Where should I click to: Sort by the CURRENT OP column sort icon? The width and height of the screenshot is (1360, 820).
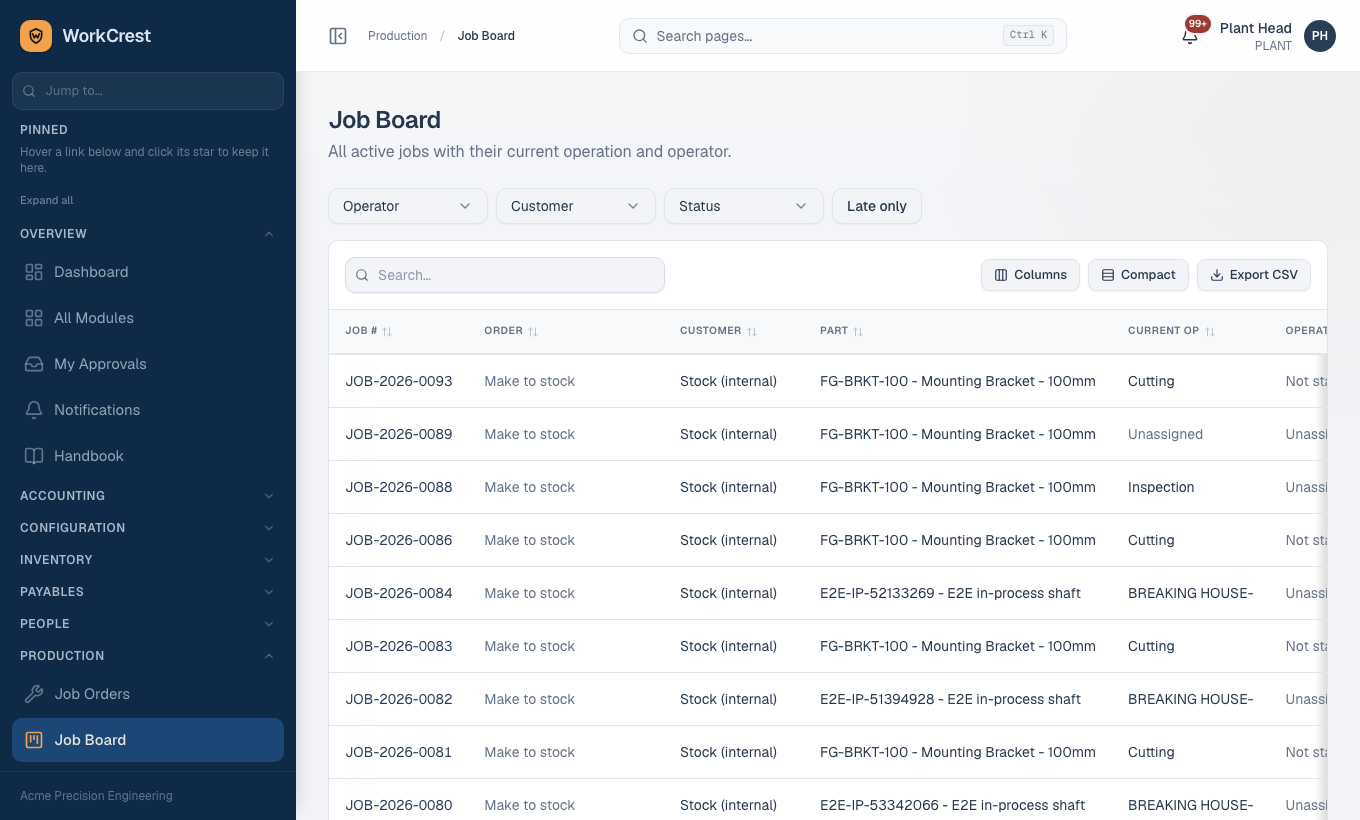(x=1210, y=331)
